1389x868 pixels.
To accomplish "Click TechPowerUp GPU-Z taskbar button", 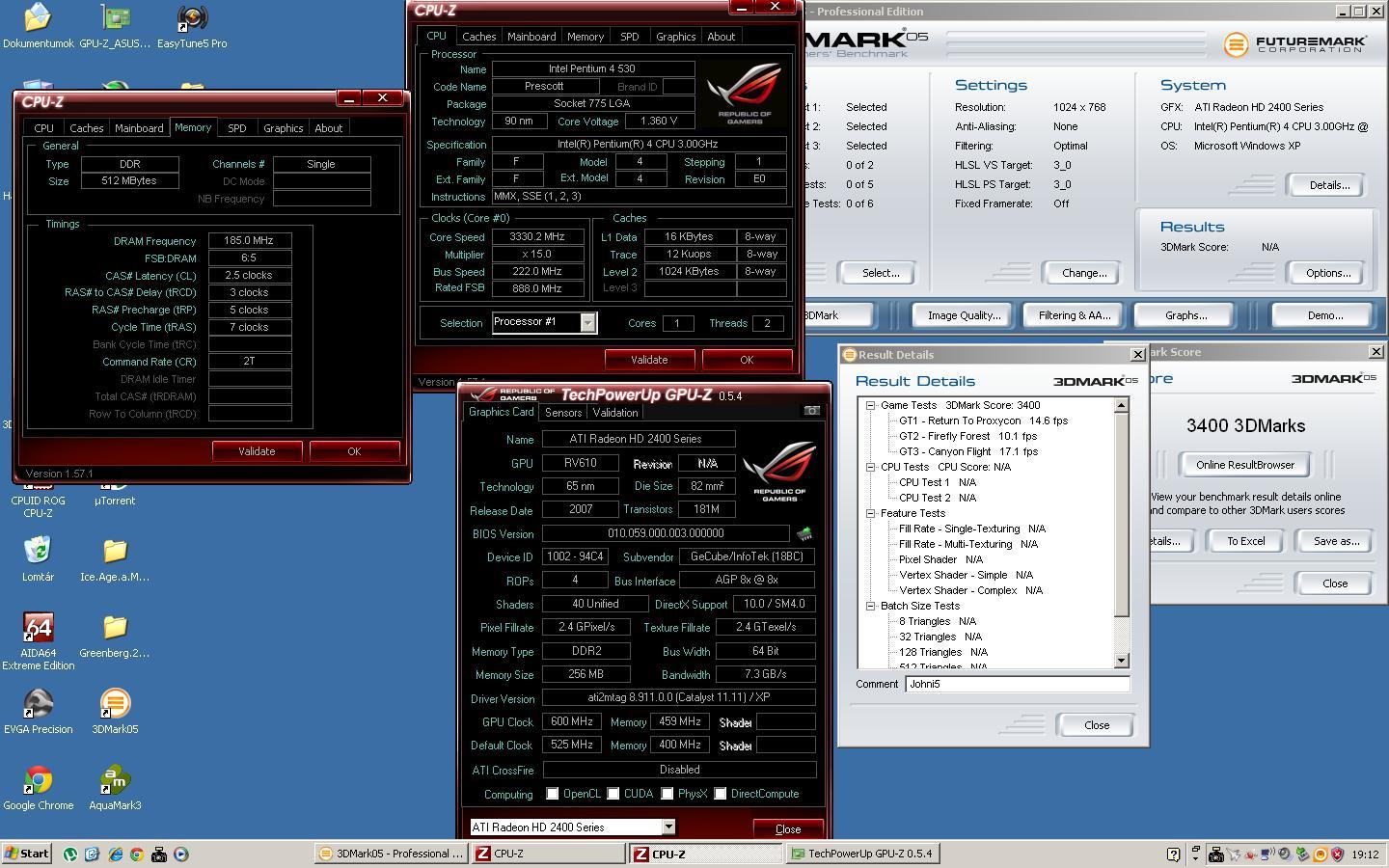I will tap(864, 854).
